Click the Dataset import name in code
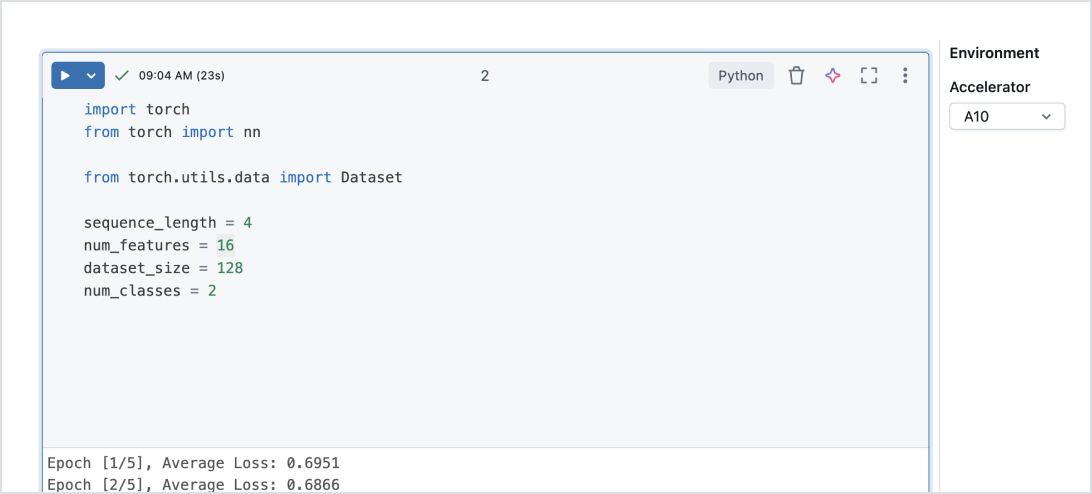The image size is (1092, 494). pos(371,177)
